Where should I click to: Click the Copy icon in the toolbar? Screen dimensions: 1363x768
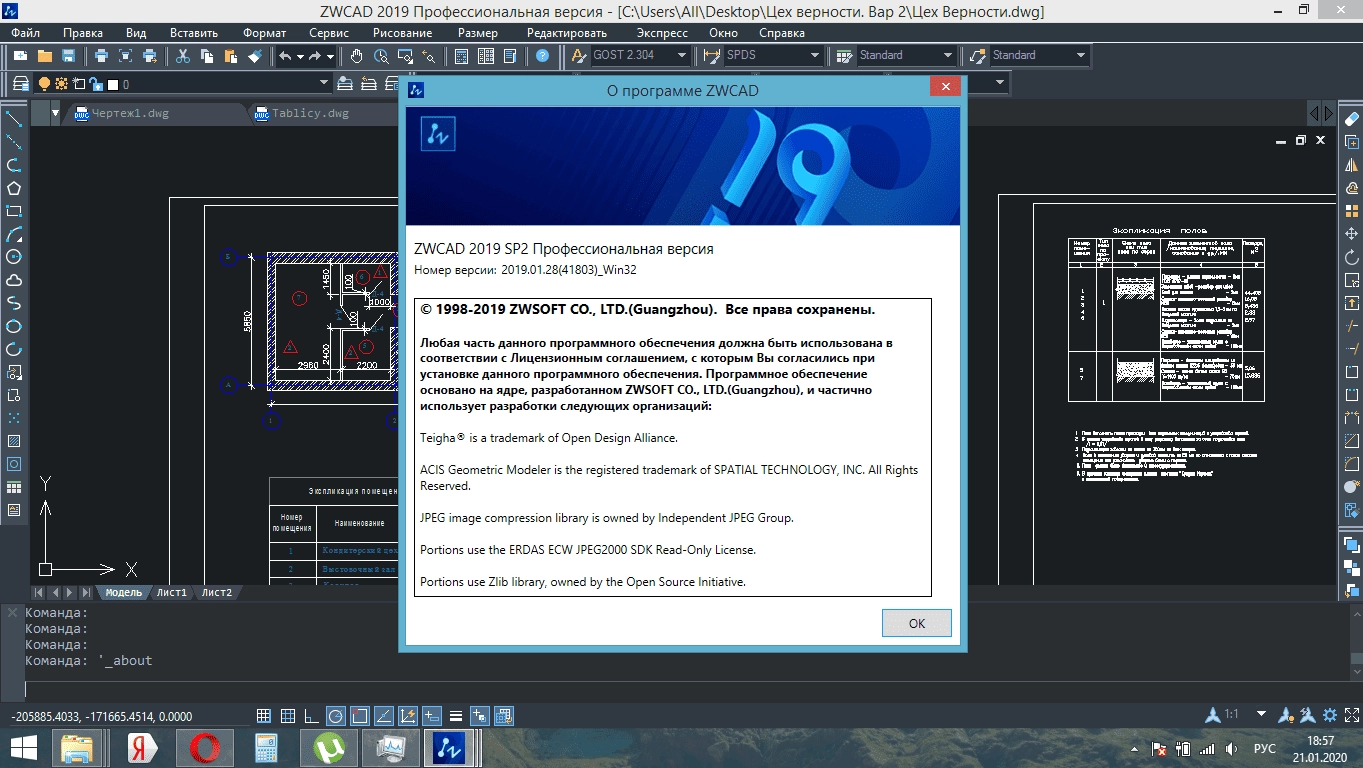[206, 56]
